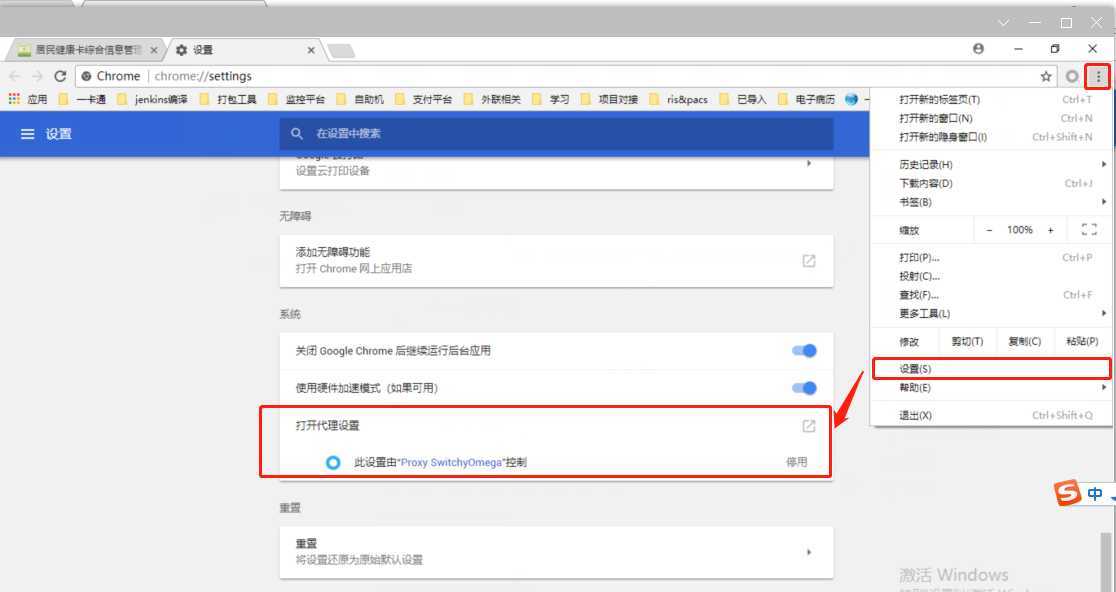Image resolution: width=1116 pixels, height=592 pixels.
Task: Click 复制(C) in the edit row
Action: 1024,342
